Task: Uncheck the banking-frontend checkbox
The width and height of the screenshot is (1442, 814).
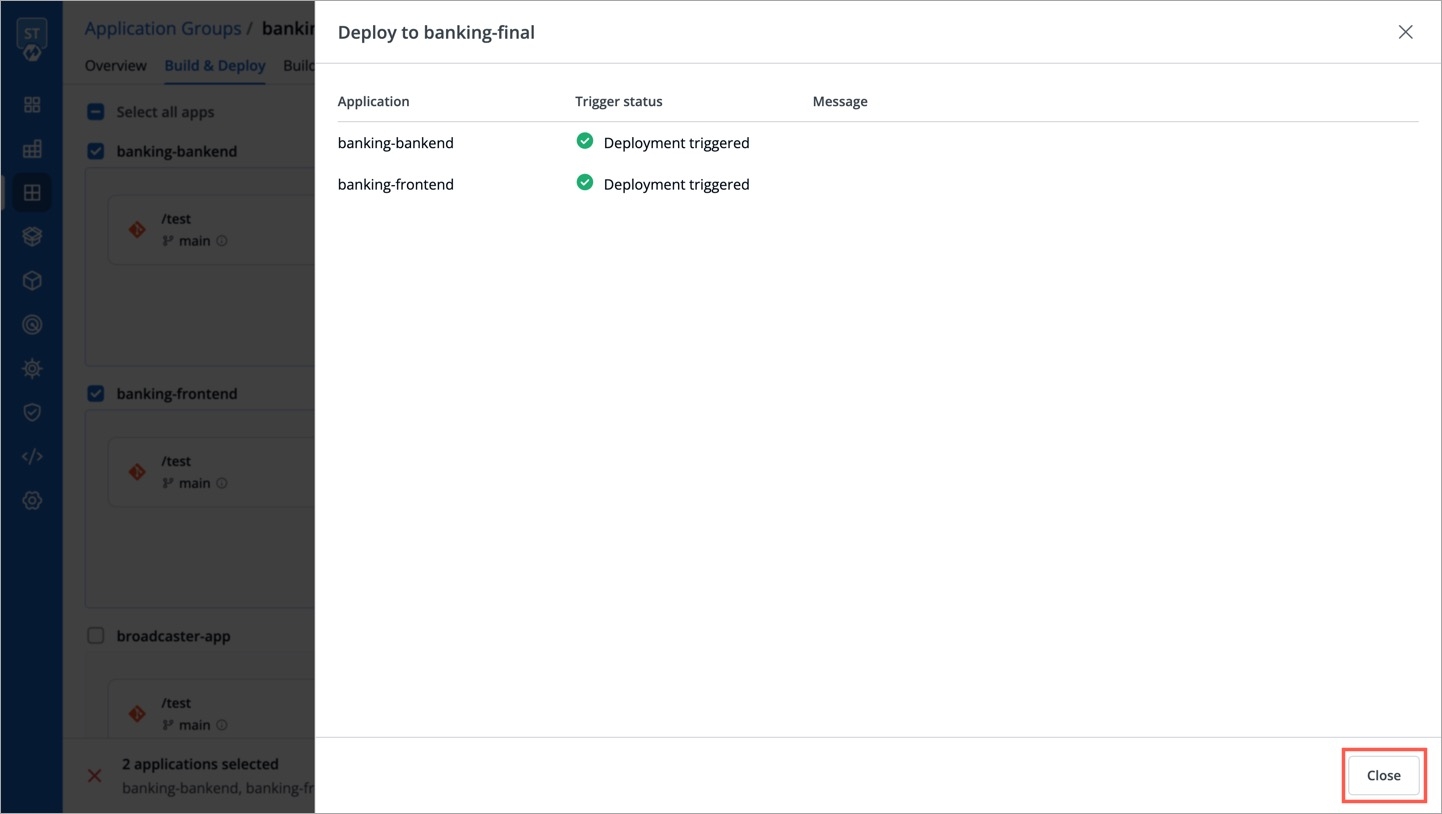Action: point(96,393)
